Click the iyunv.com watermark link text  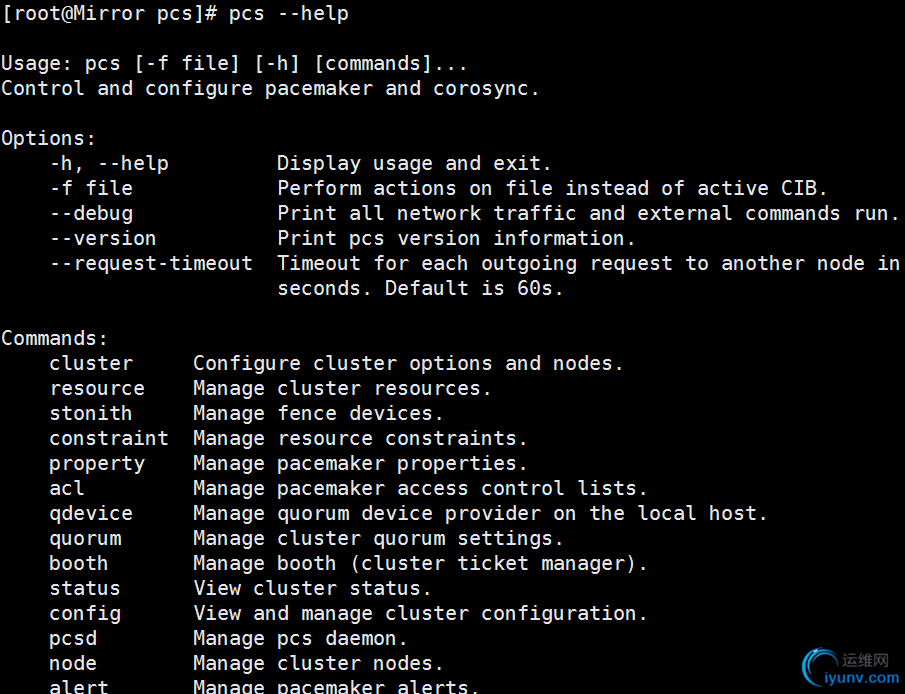[x=861, y=677]
